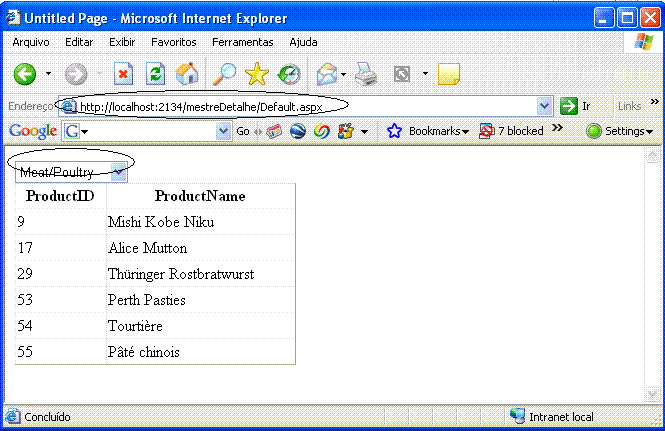Image resolution: width=665 pixels, height=431 pixels.
Task: Click the Windows flag logo throbber
Action: pyautogui.click(x=643, y=42)
